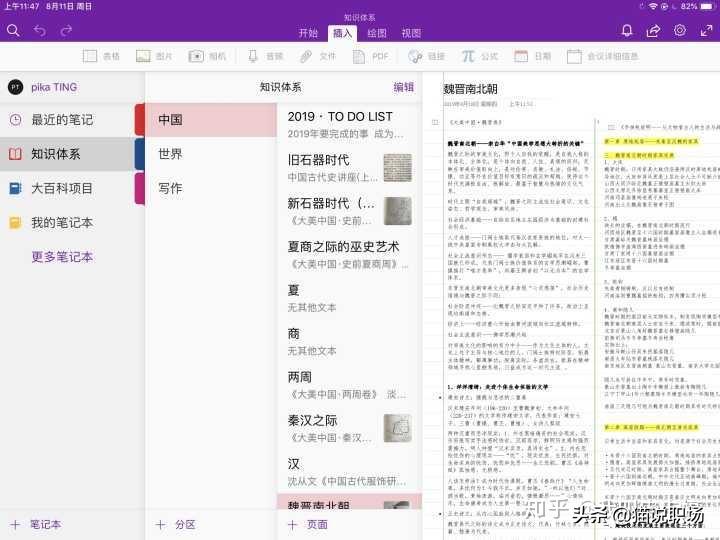Undo the last action
Viewport: 720px width, 540px height.
pos(40,30)
